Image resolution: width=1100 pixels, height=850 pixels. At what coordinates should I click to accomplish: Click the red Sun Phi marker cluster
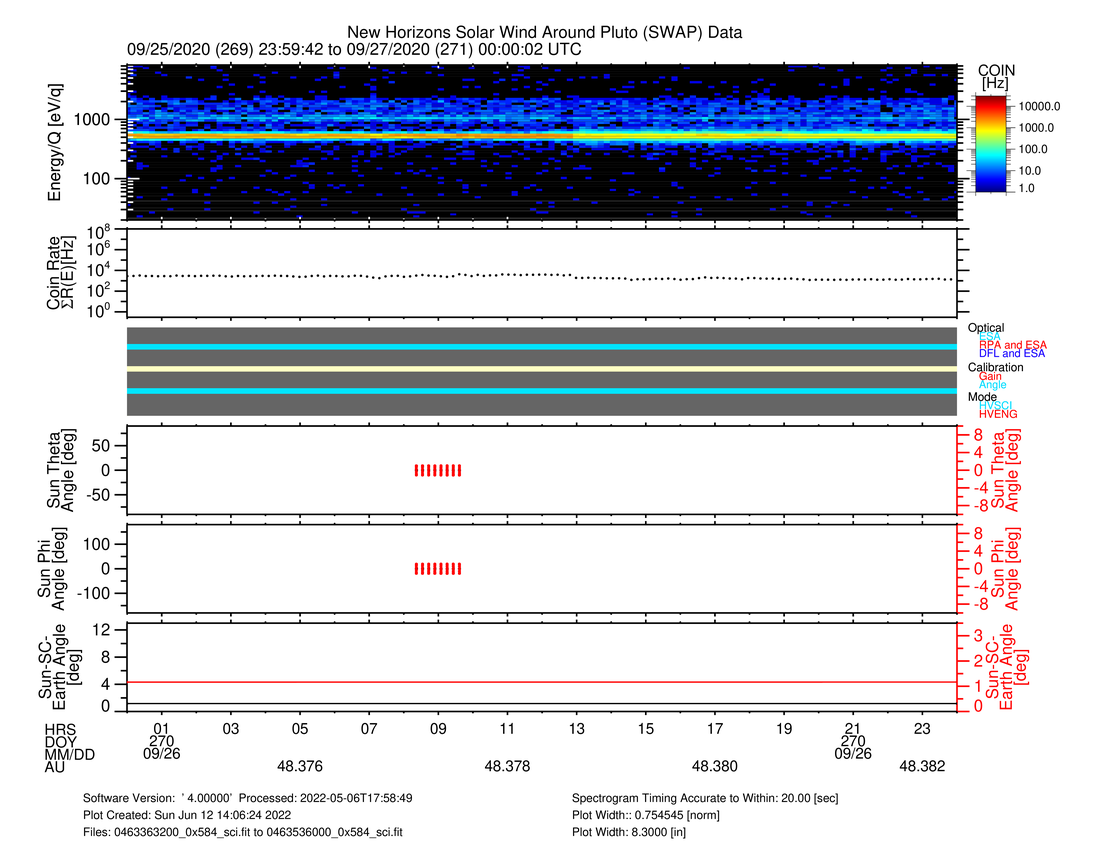pyautogui.click(x=438, y=569)
